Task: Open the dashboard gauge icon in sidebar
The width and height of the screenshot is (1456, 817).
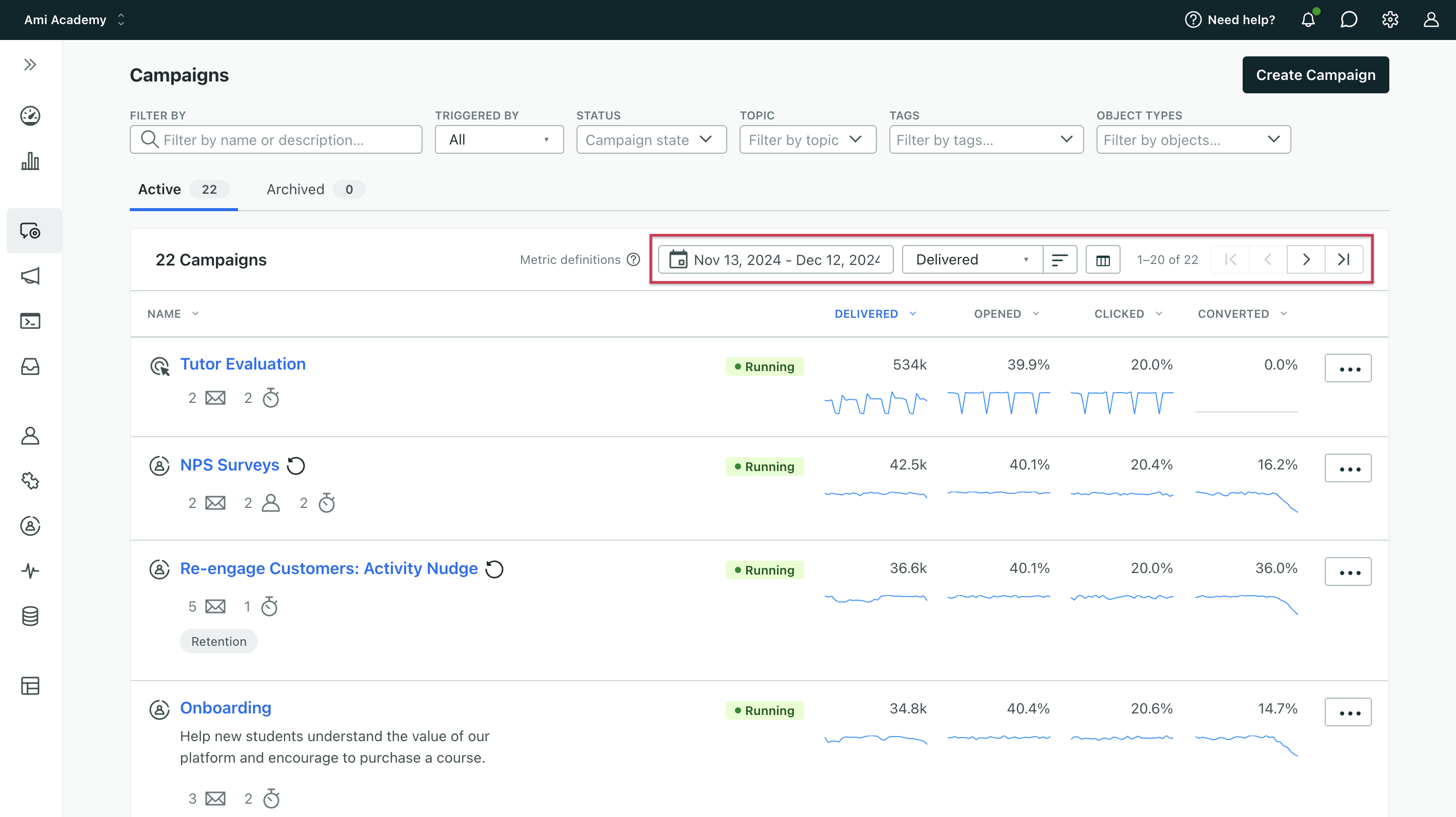Action: [30, 116]
